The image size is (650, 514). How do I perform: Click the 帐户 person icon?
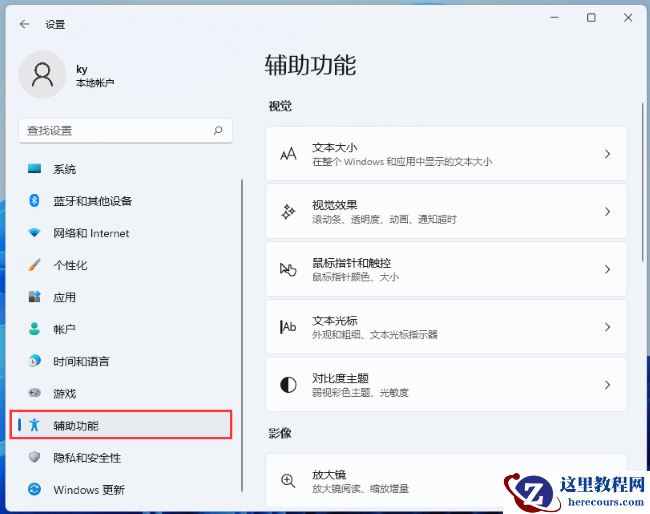coord(34,329)
